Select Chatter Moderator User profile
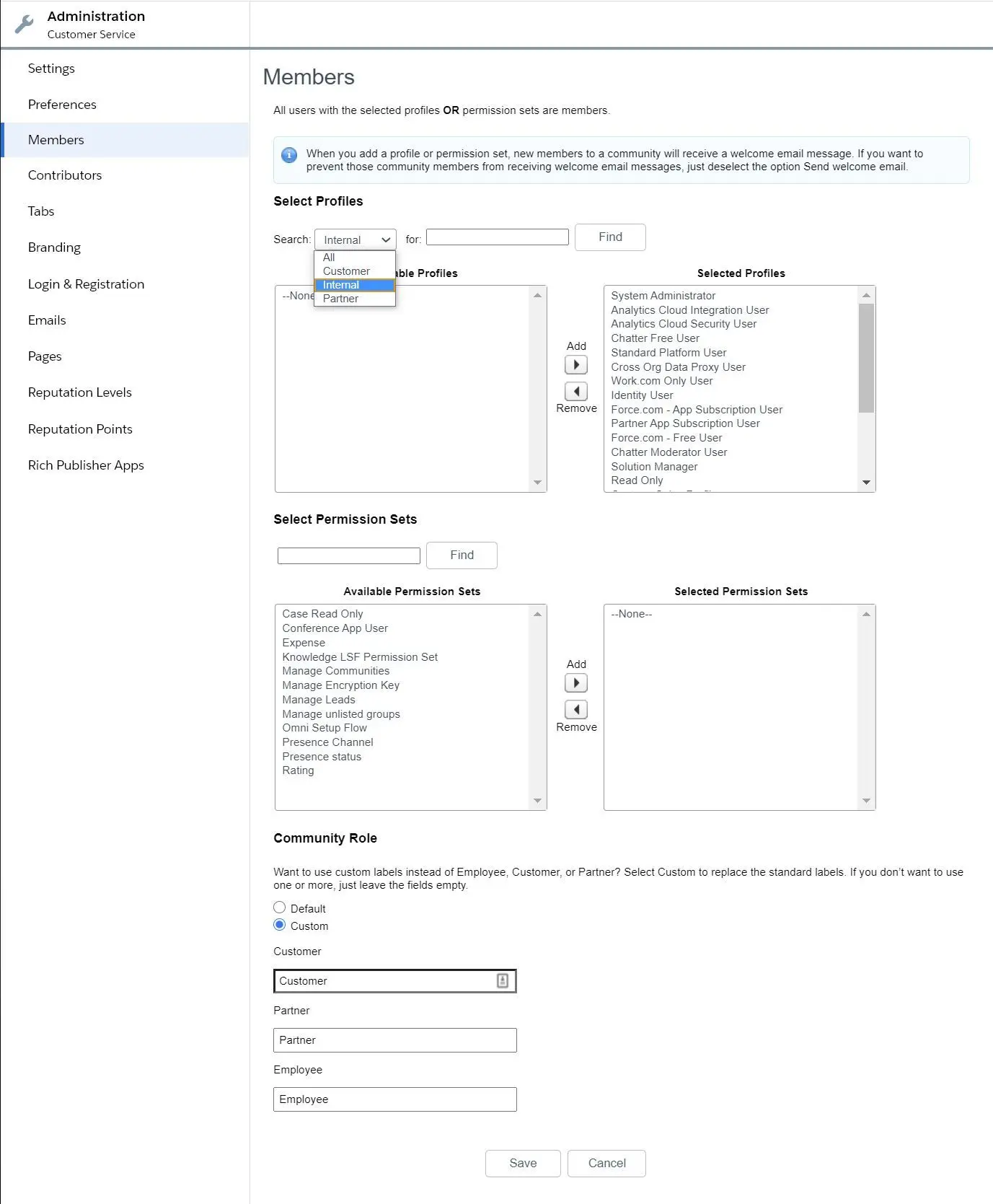Image resolution: width=993 pixels, height=1204 pixels. click(668, 452)
